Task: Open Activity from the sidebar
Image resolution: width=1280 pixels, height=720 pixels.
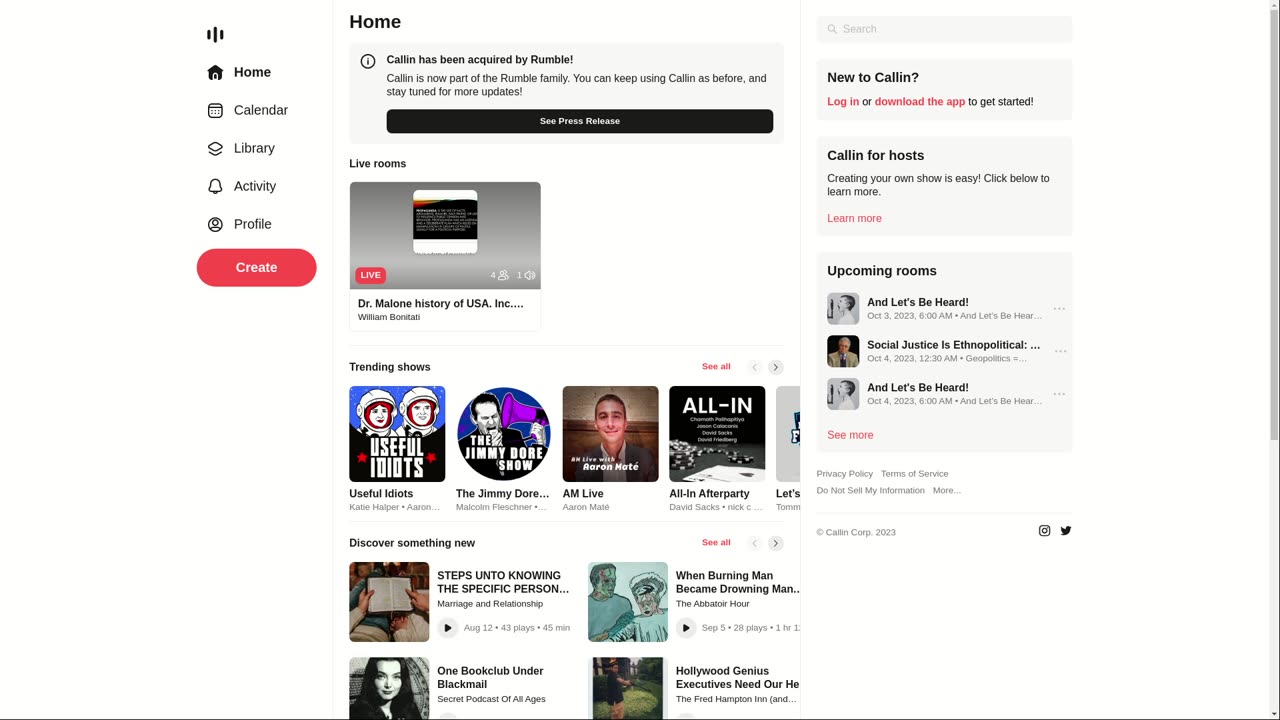Action: 256,186
